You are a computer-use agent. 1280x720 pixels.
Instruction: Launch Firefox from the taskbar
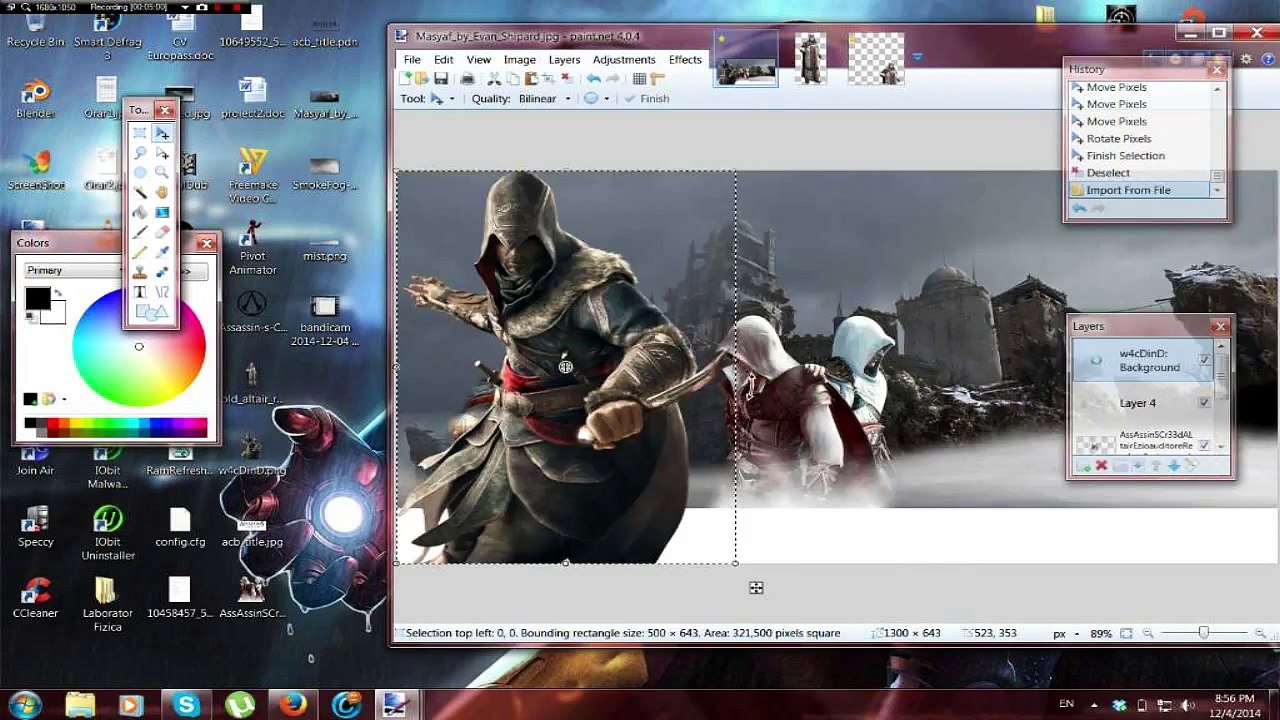[293, 705]
